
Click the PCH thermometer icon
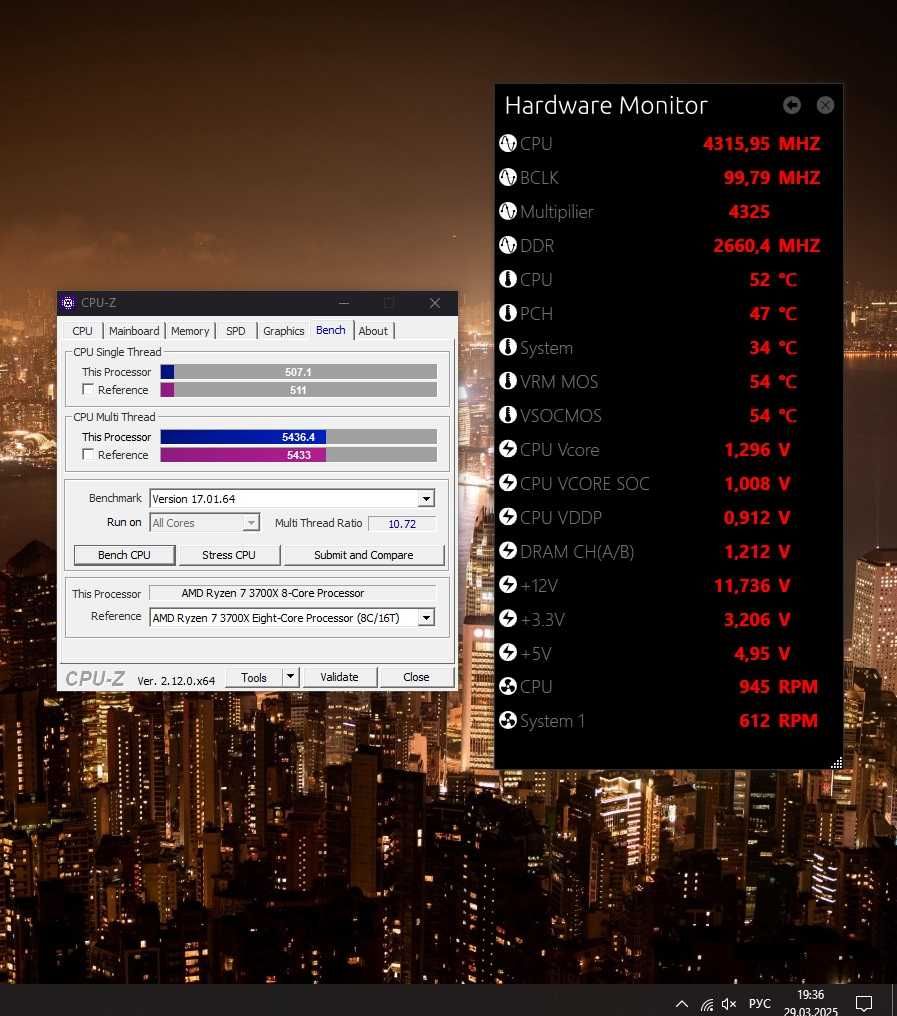pos(508,313)
